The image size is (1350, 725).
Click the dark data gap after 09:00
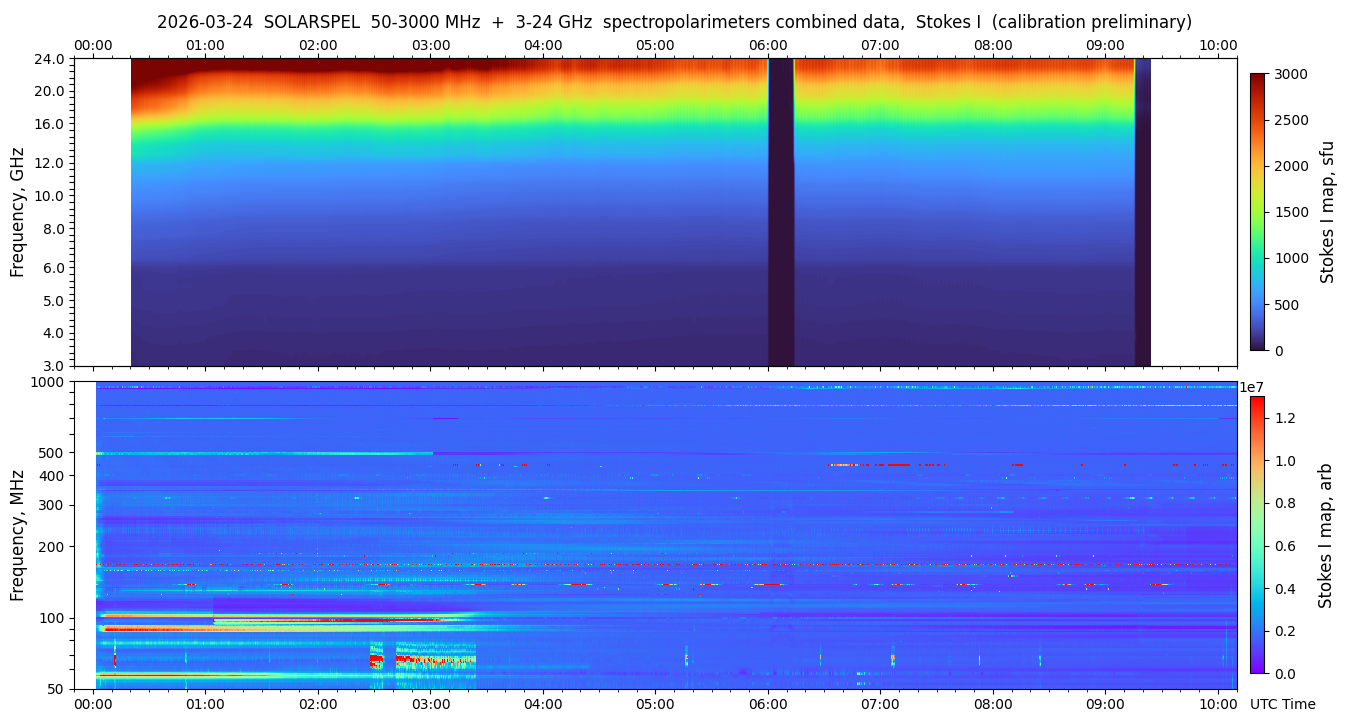pyautogui.click(x=1142, y=212)
